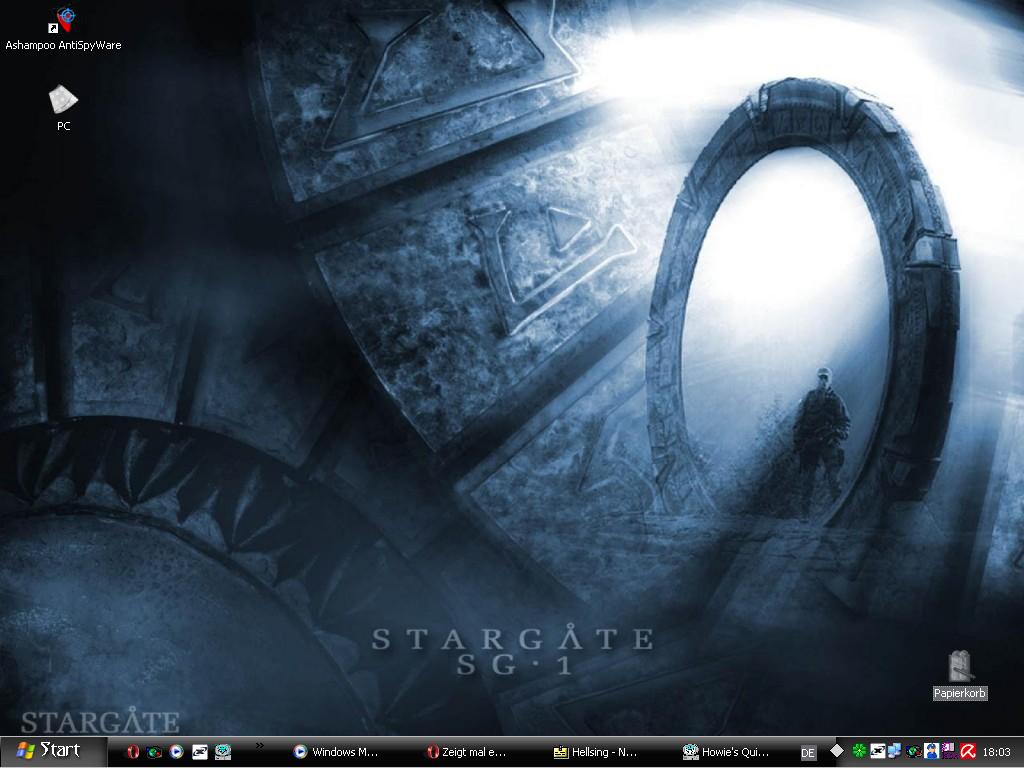Switch to the Hellsing taskbar window
1024x768 pixels.
point(596,752)
